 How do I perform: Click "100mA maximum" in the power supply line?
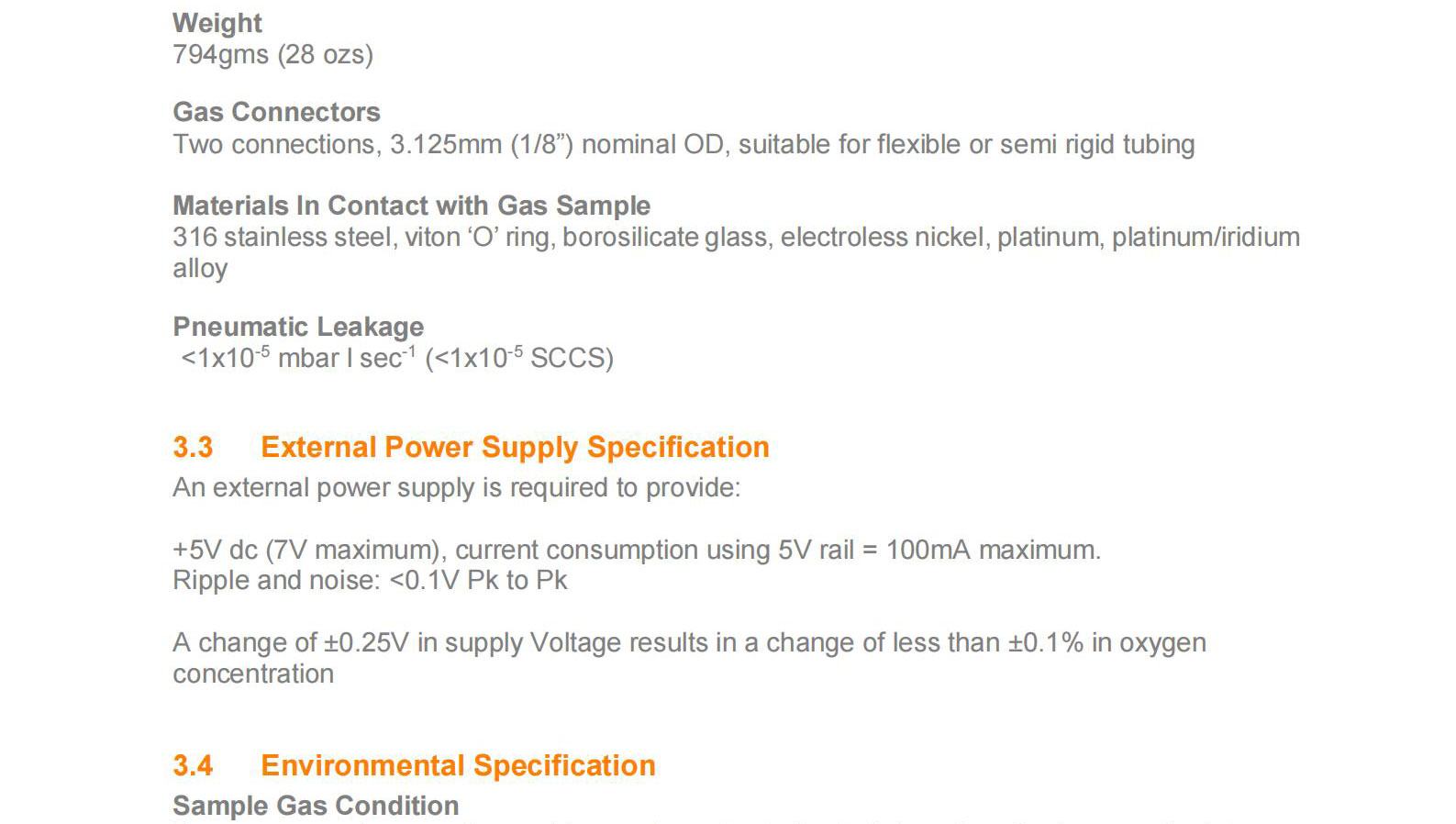click(993, 550)
